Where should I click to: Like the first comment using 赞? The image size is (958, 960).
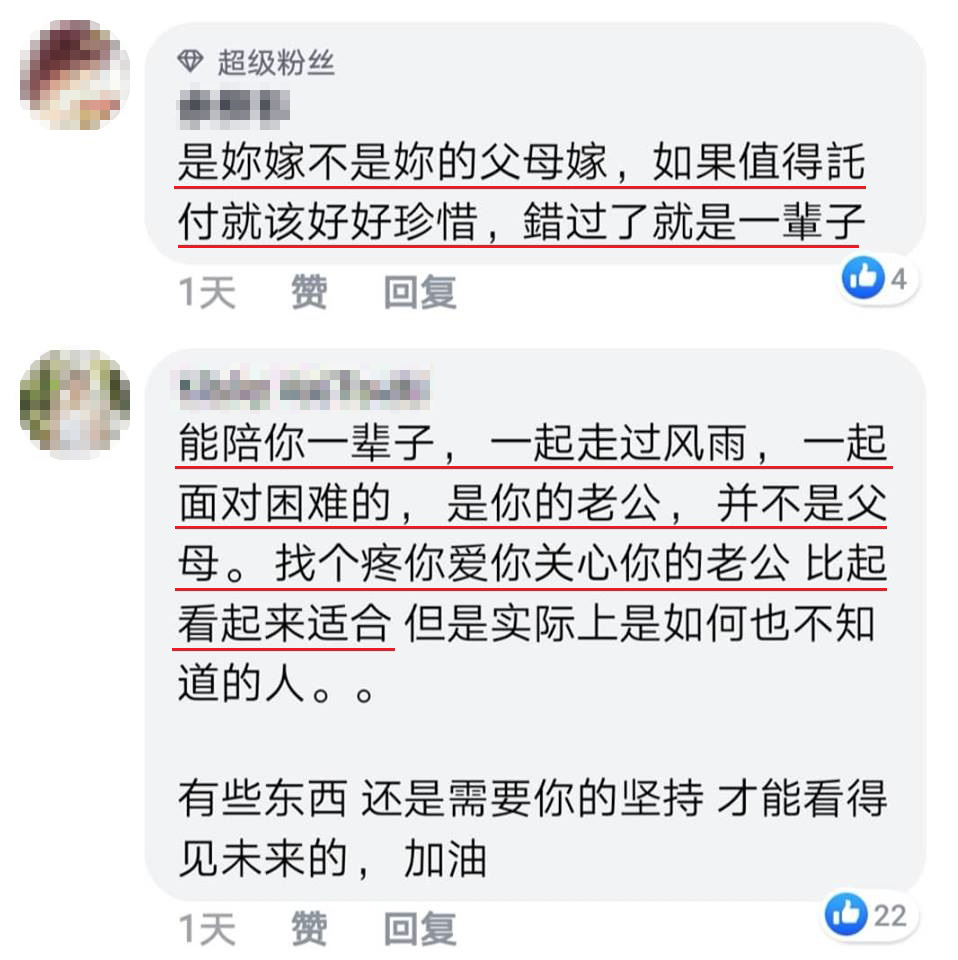click(309, 292)
